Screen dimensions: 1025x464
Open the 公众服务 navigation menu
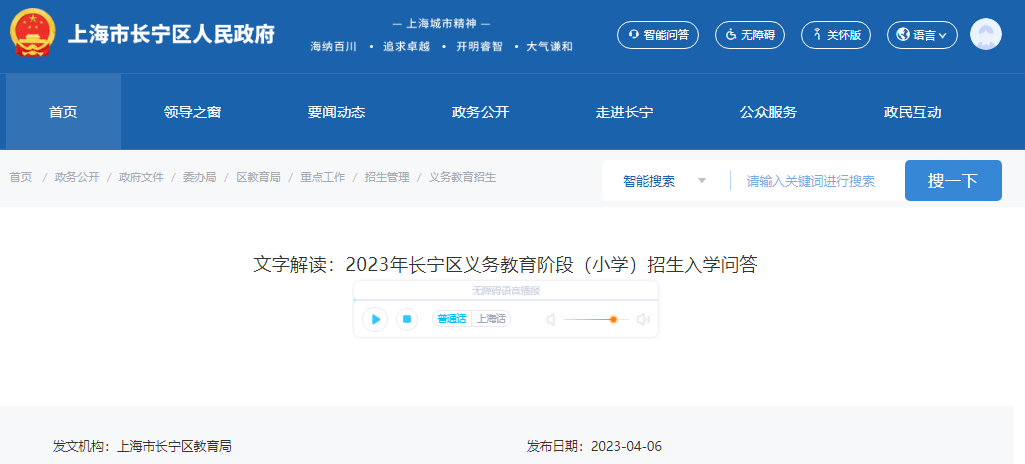pos(768,112)
